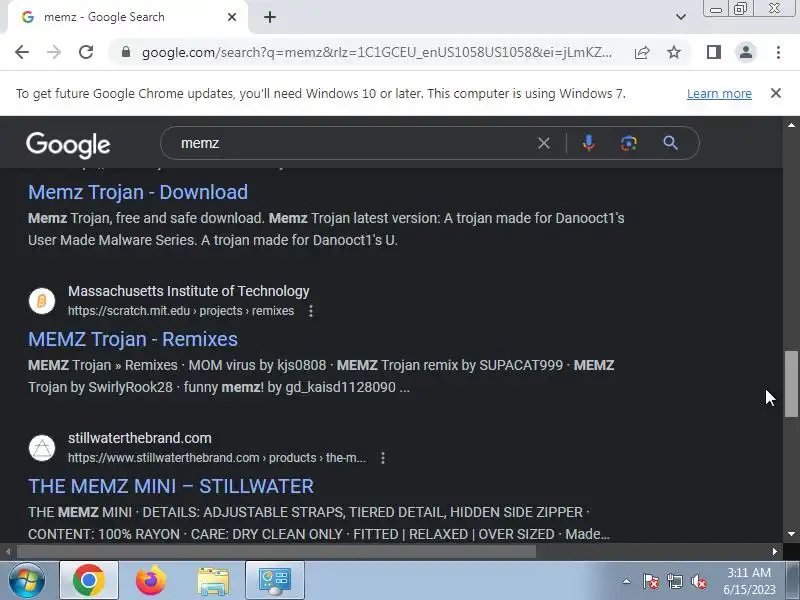Submit search with magnifier icon
The height and width of the screenshot is (600, 800).
coord(670,143)
